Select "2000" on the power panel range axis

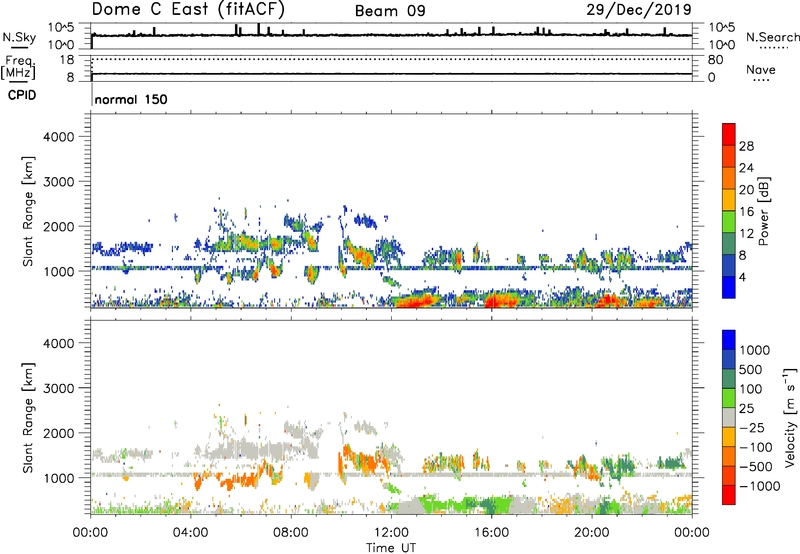[59, 226]
